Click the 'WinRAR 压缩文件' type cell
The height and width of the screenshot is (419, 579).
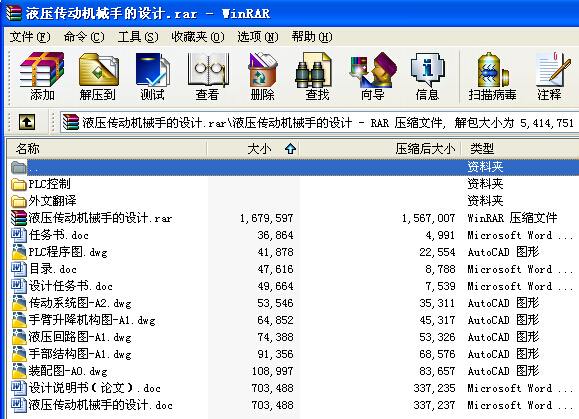click(x=512, y=218)
